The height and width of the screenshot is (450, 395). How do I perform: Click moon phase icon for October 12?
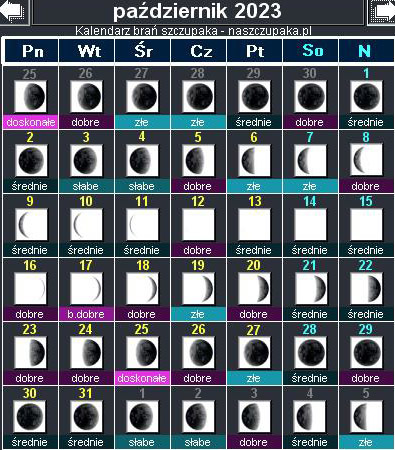click(198, 224)
